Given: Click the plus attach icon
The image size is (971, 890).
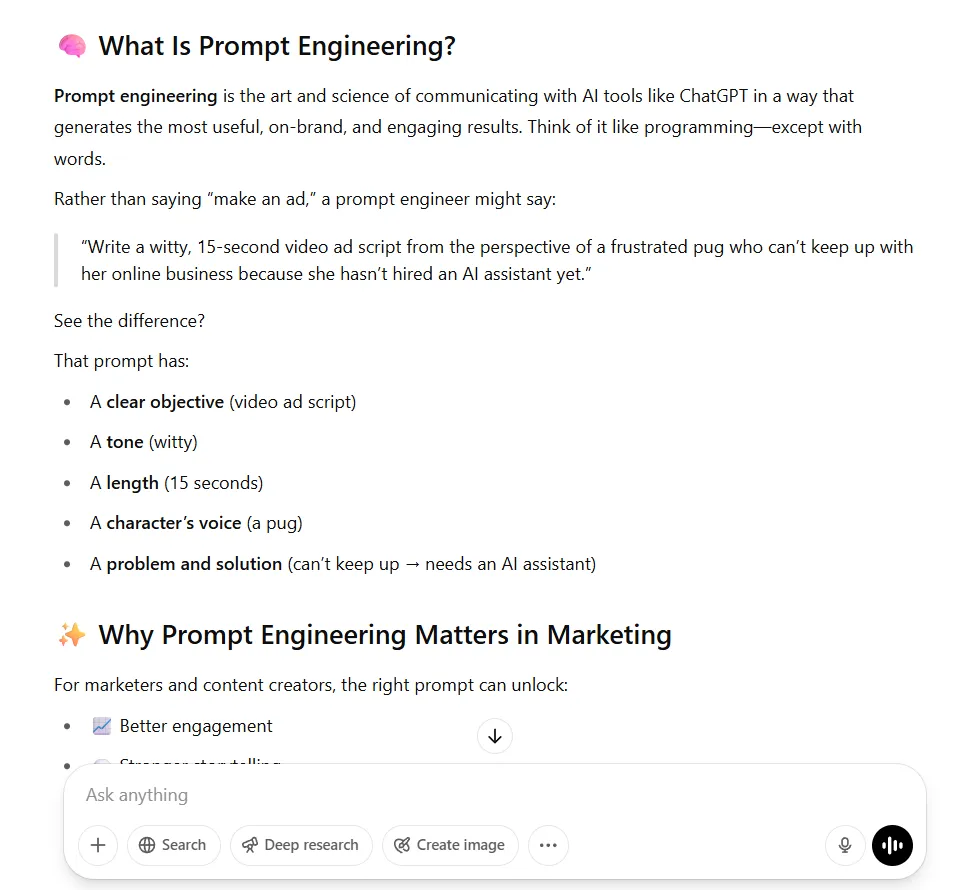Looking at the screenshot, I should (98, 845).
